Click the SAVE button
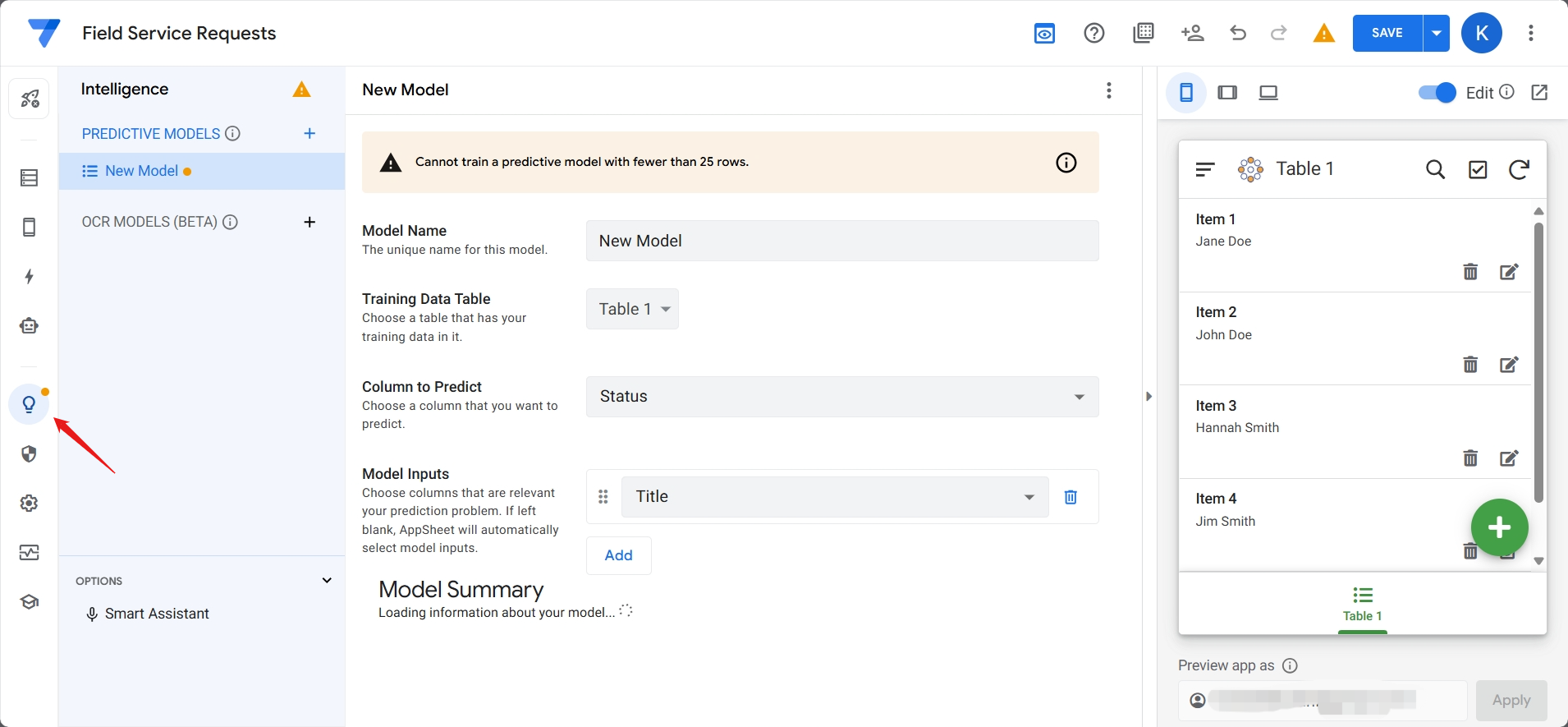Image resolution: width=1568 pixels, height=727 pixels. tap(1387, 33)
